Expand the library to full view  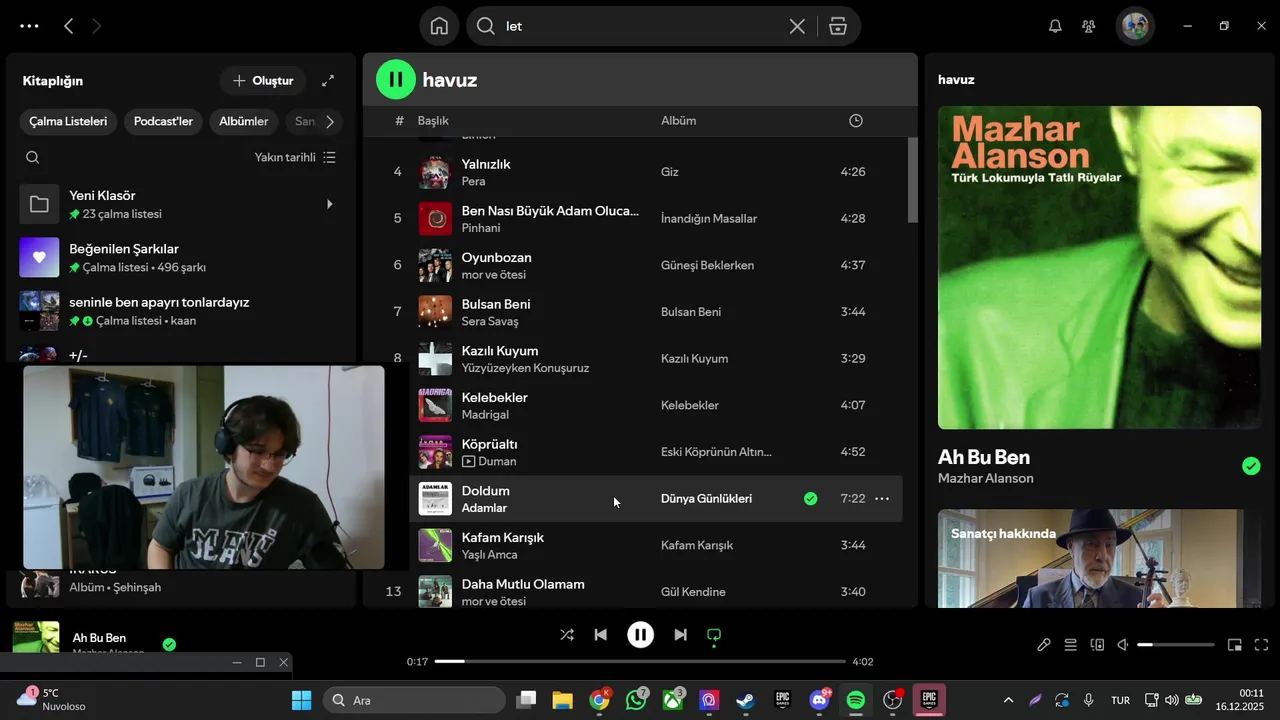pos(328,81)
